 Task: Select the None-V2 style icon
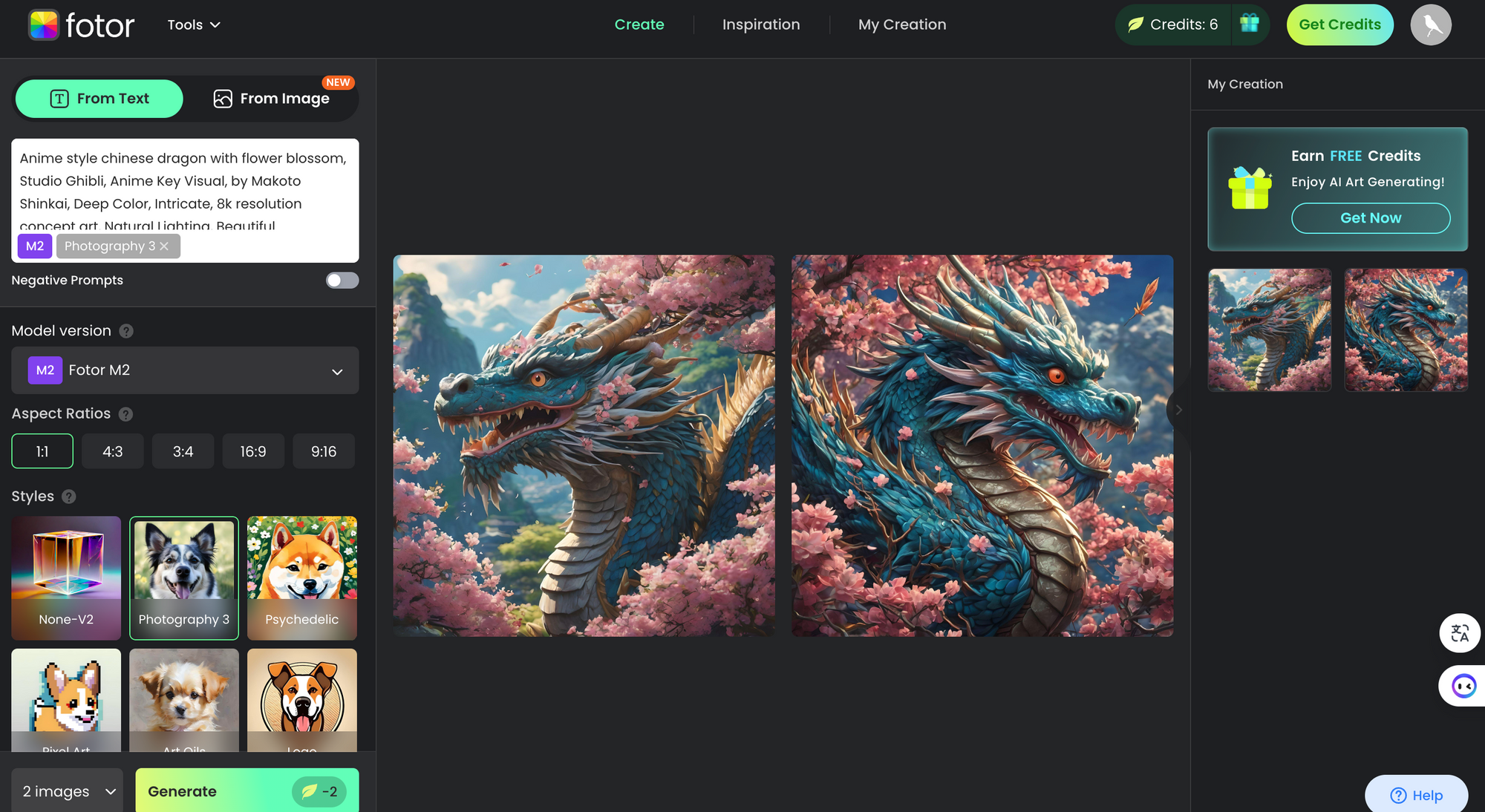point(66,570)
